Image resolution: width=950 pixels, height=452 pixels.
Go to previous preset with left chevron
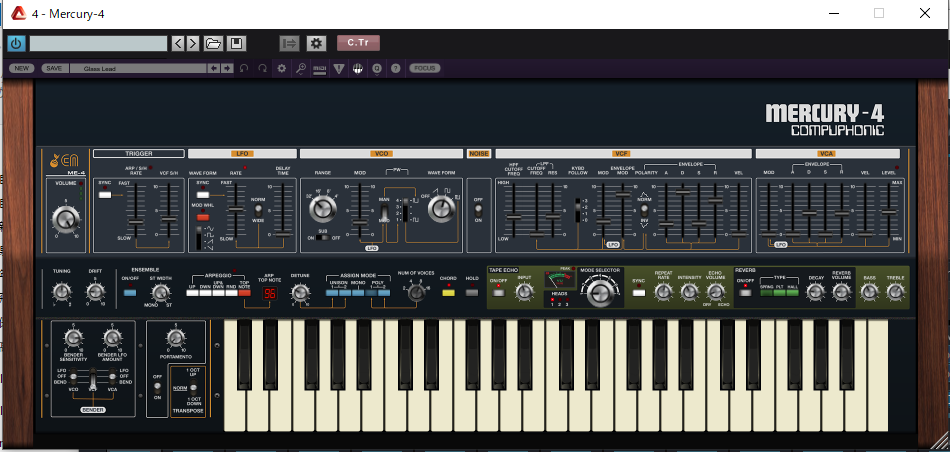click(178, 44)
